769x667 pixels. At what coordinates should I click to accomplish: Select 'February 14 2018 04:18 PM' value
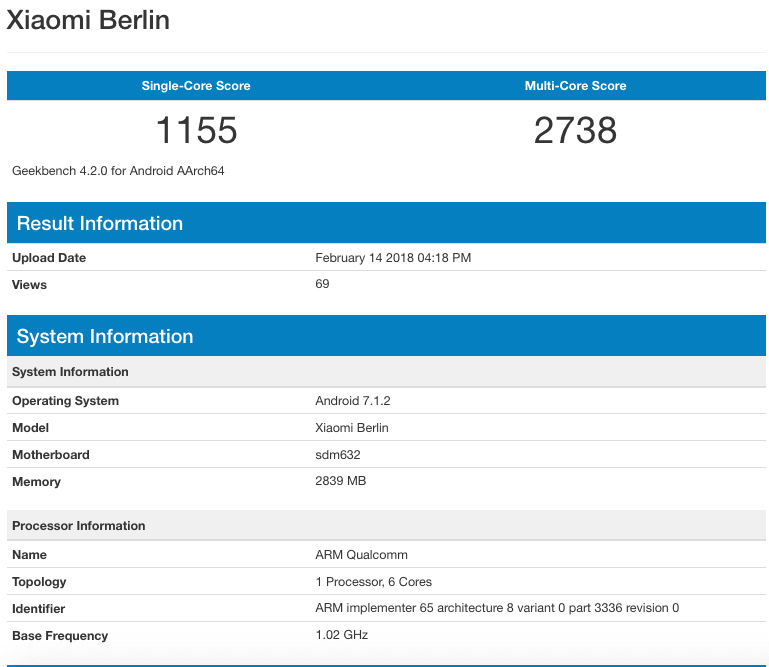point(393,258)
